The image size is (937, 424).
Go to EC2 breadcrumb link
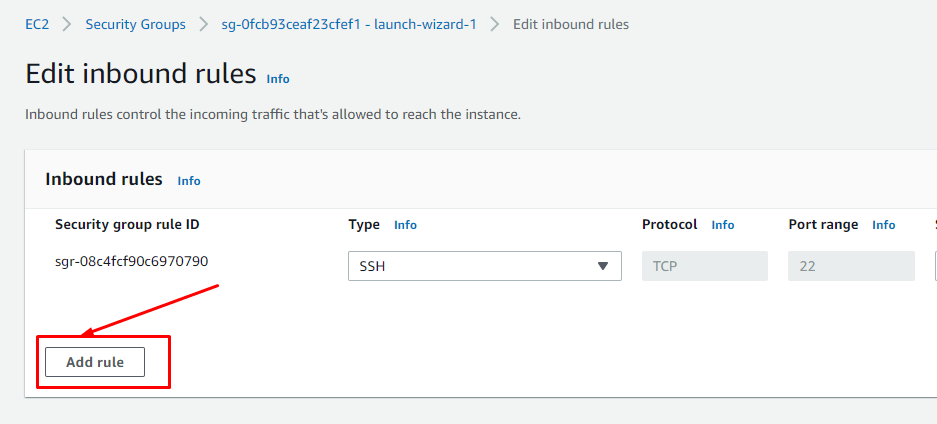coord(37,24)
